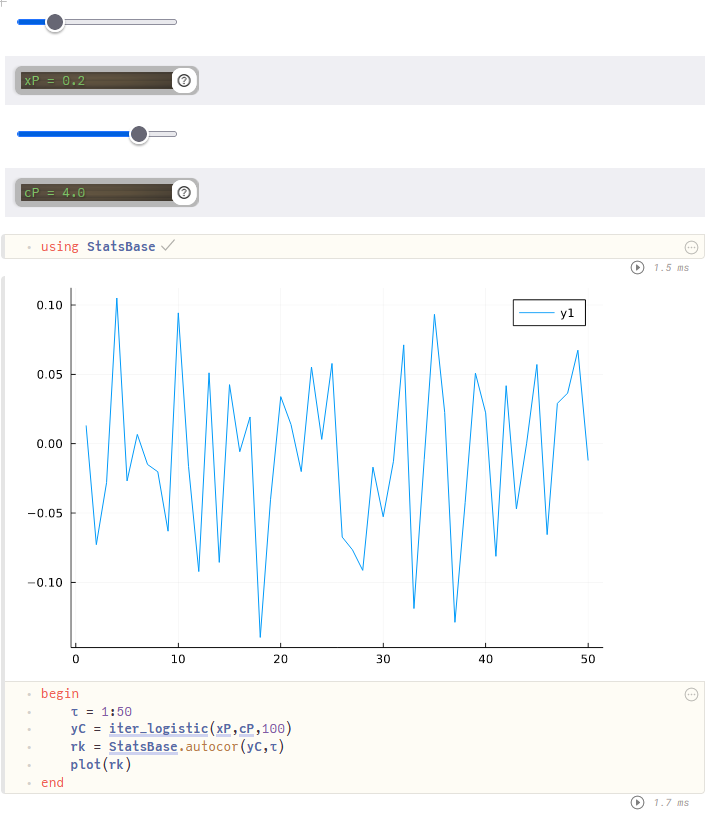Click the iter_logistic function link
Screen dimensions: 711x816
(158, 729)
